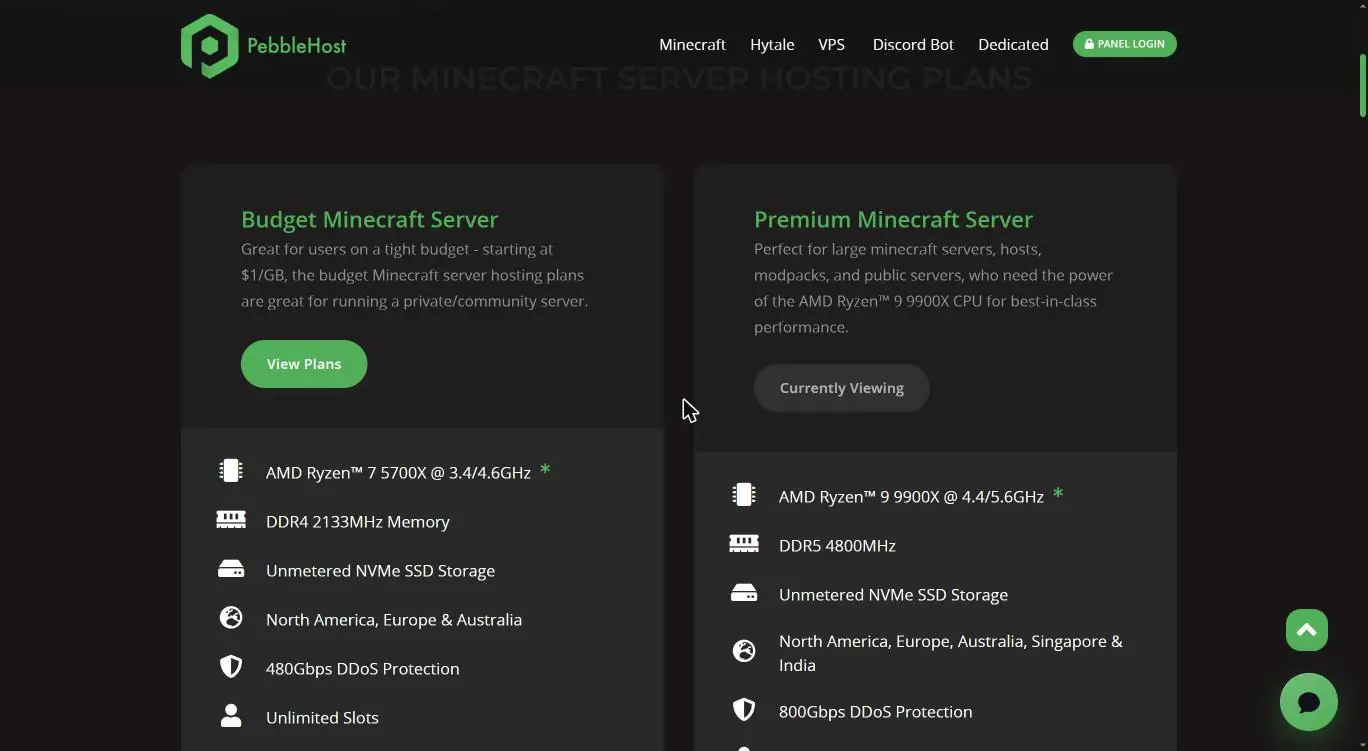Click the green asterisk after Ryzen 7 5700X
This screenshot has width=1368, height=751.
coord(545,469)
